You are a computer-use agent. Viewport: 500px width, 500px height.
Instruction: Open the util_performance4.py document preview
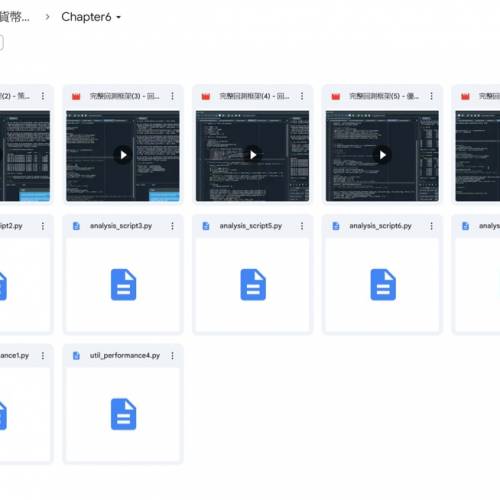coord(123,414)
